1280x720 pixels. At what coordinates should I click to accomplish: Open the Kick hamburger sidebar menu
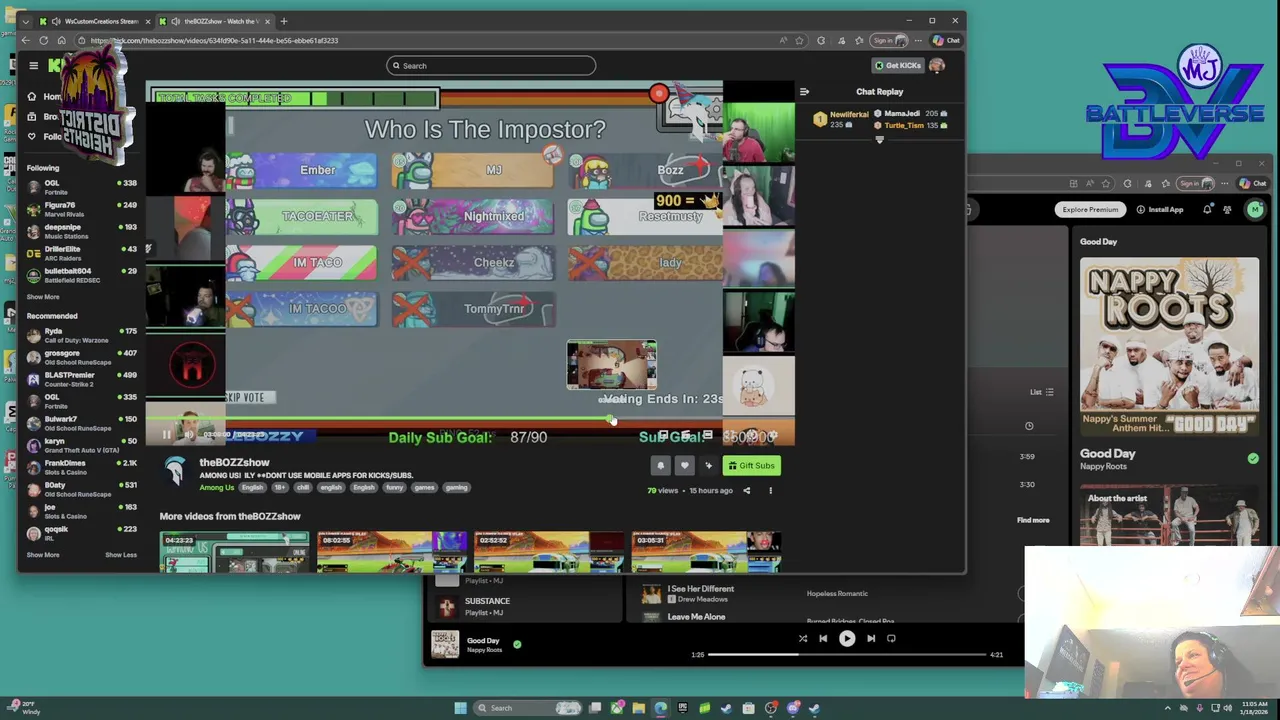click(33, 66)
